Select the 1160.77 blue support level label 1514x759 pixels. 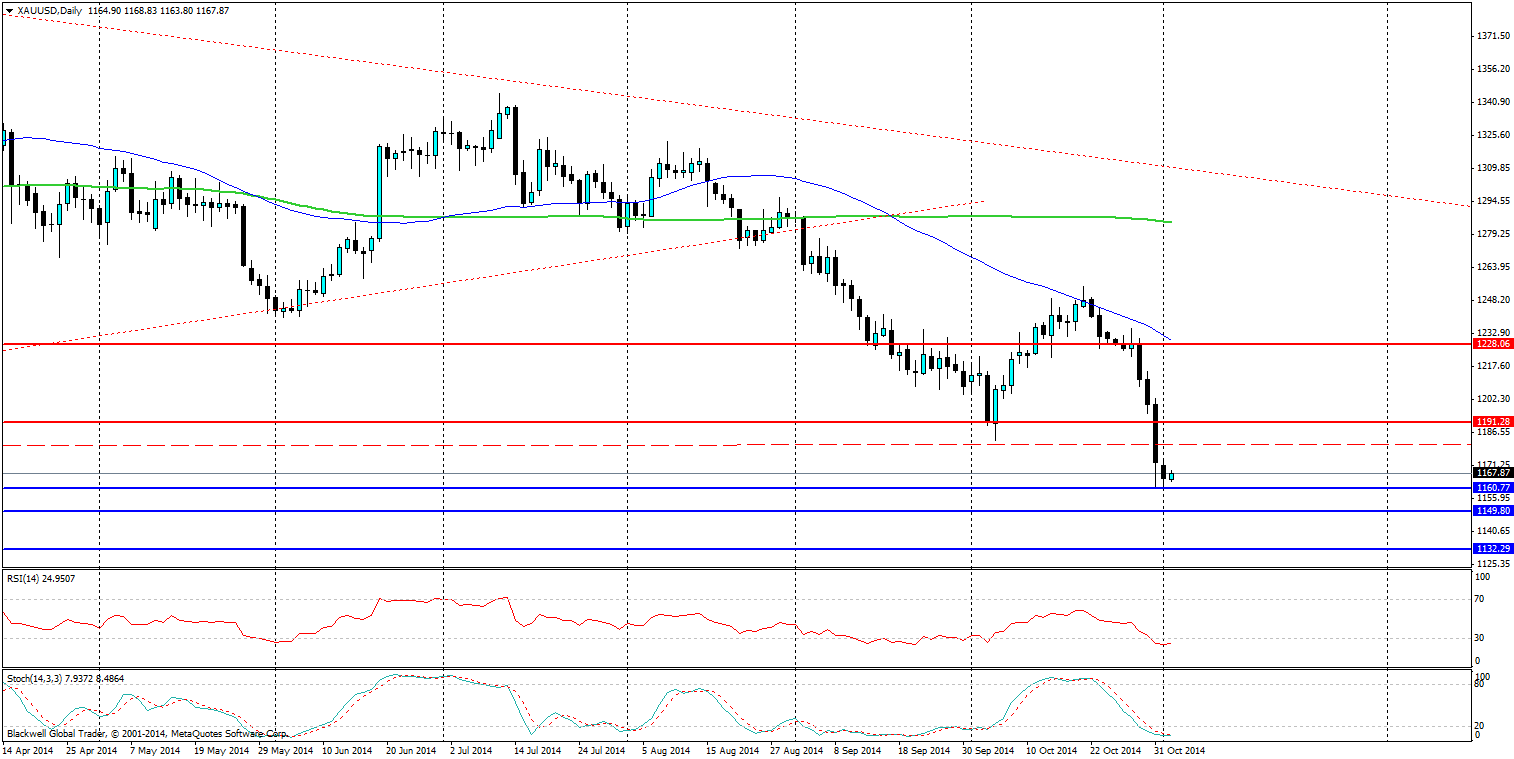[x=1493, y=487]
